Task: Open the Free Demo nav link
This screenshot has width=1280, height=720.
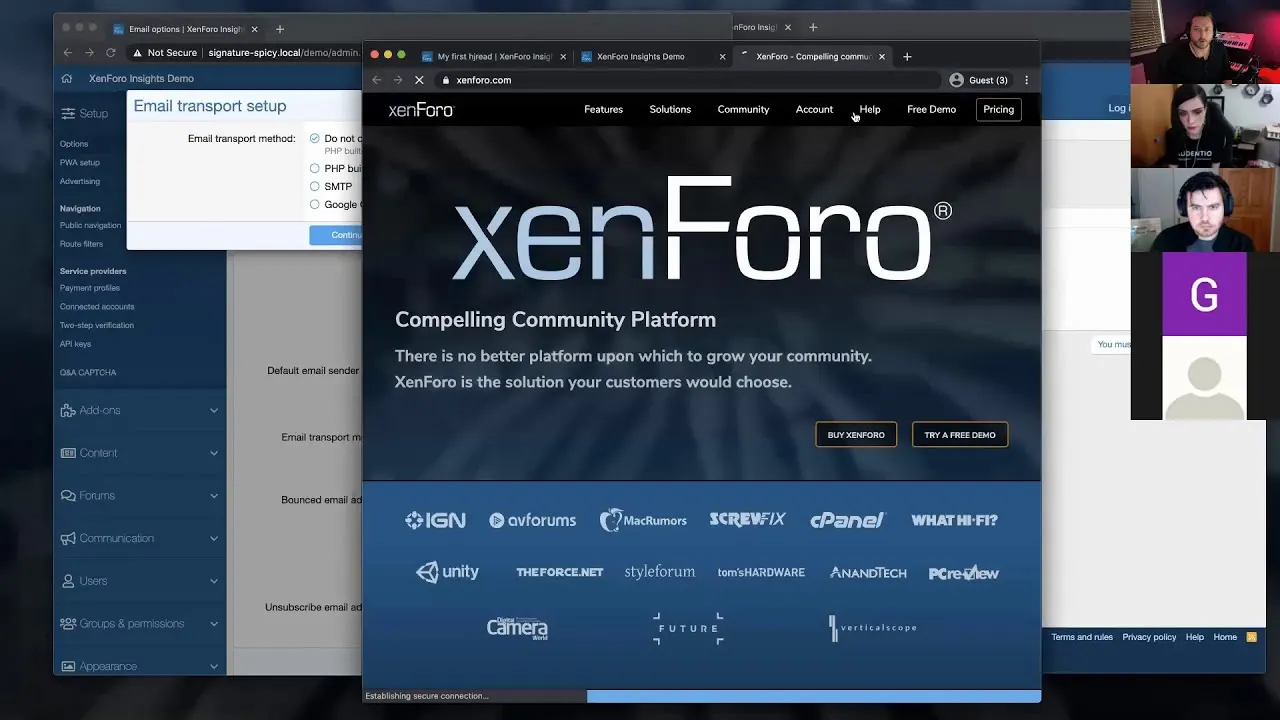Action: point(931,110)
